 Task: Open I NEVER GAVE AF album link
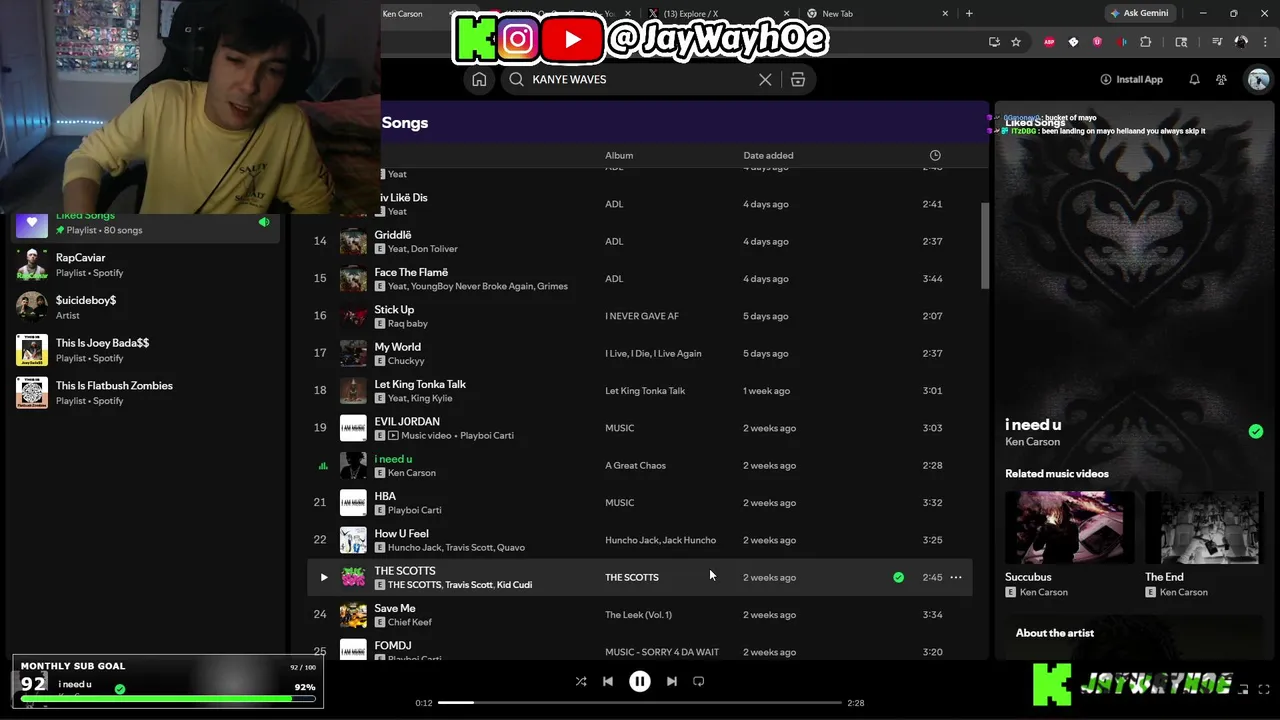click(642, 316)
